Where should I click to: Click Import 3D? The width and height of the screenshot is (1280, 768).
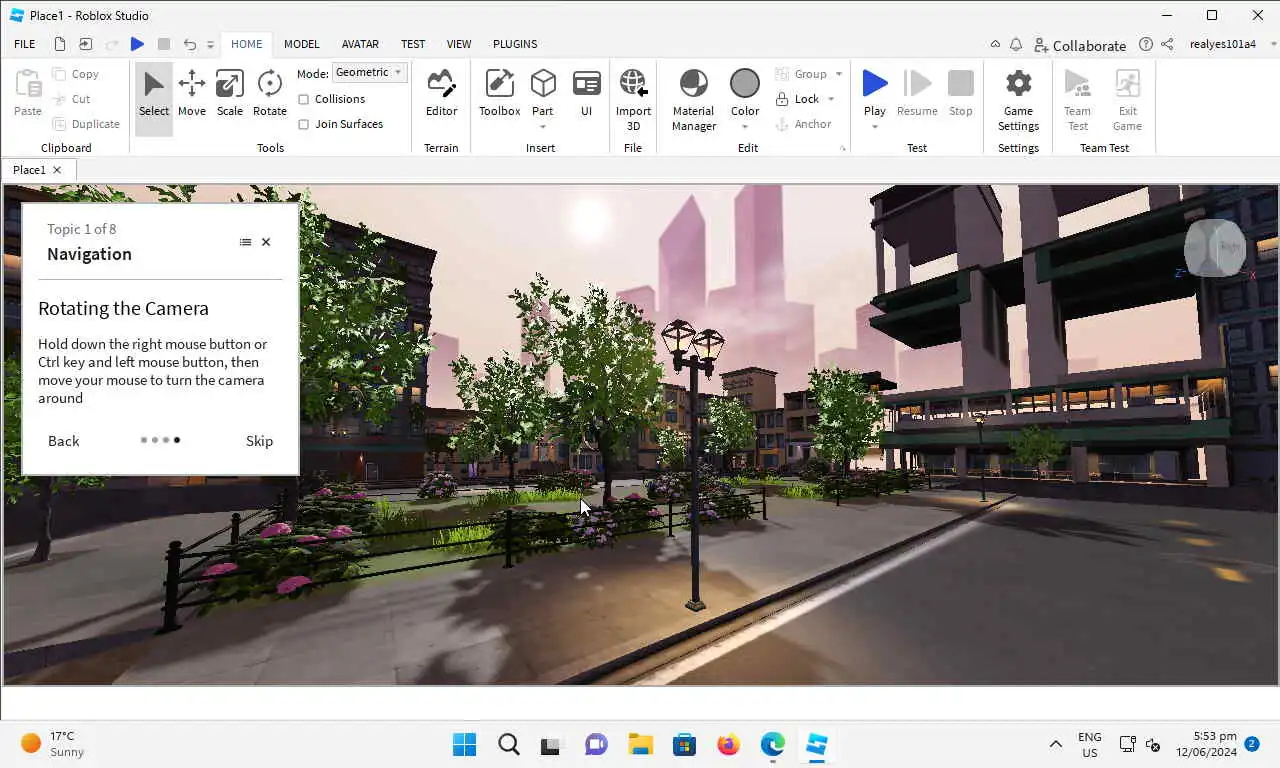point(633,100)
